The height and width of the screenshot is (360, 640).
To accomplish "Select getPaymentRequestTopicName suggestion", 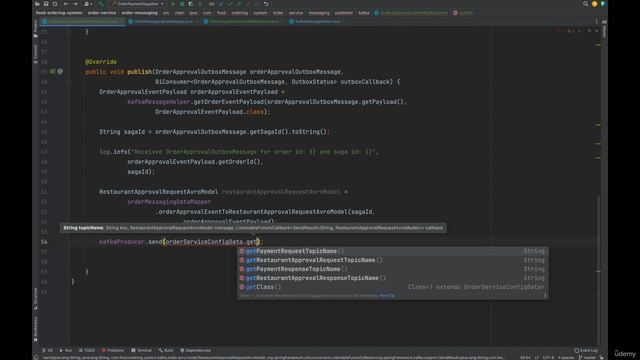I will click(x=393, y=251).
